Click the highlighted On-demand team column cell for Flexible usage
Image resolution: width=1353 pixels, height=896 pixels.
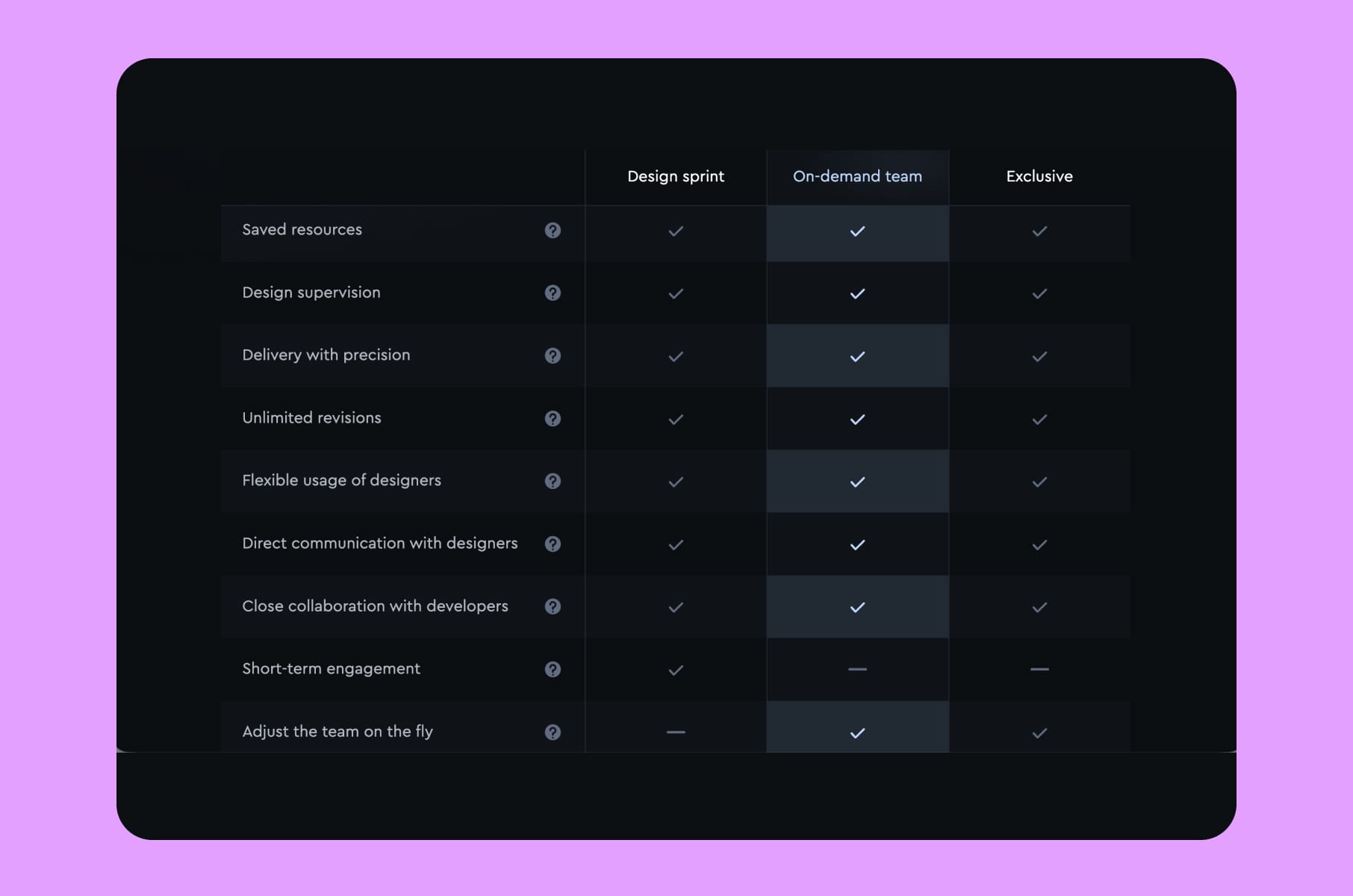tap(857, 482)
